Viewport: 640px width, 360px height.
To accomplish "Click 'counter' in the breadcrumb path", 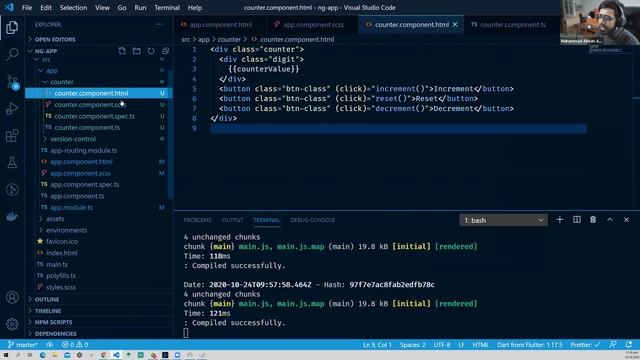I will point(229,40).
